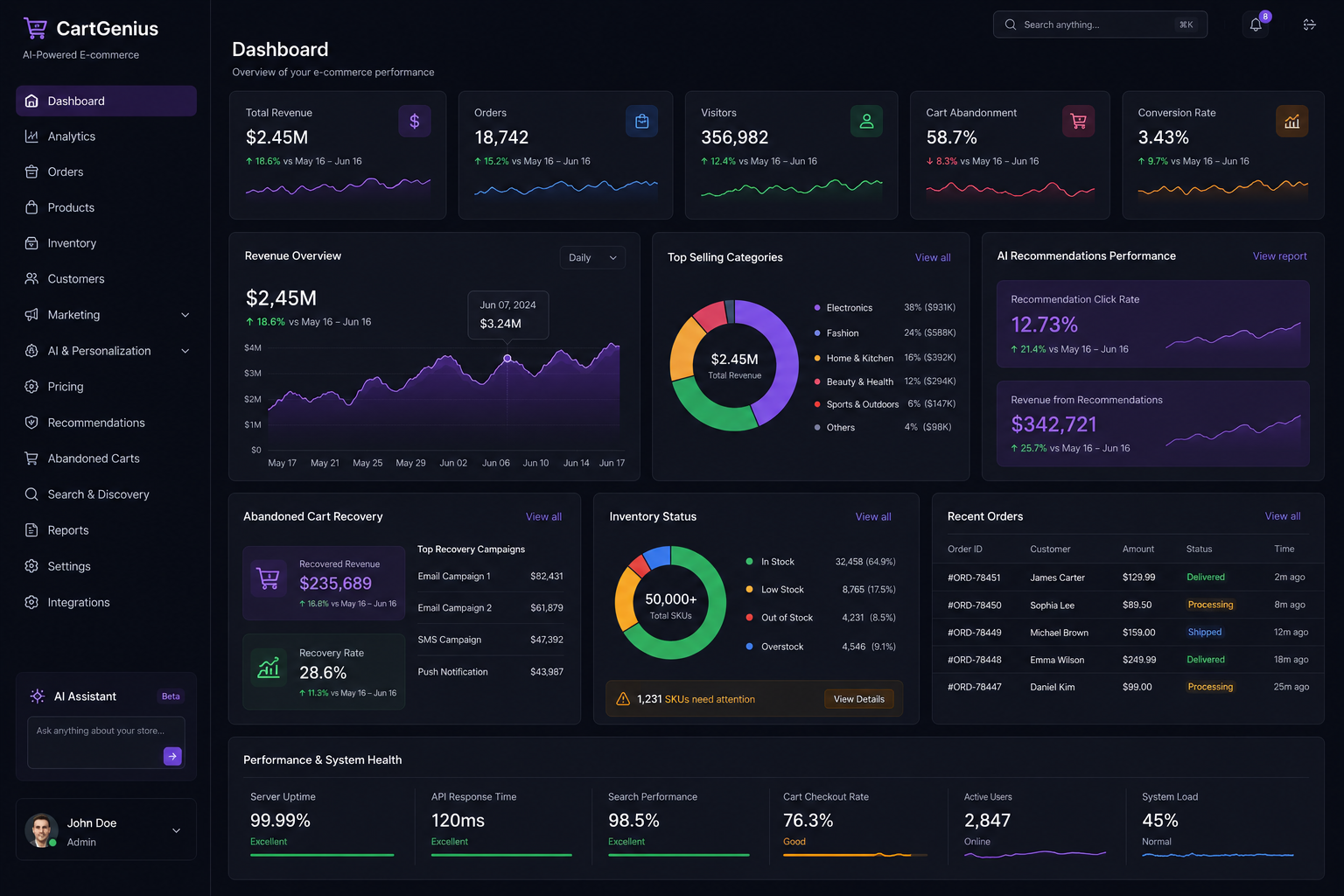
Task: Click View all in Recent Orders
Action: pos(1283,516)
